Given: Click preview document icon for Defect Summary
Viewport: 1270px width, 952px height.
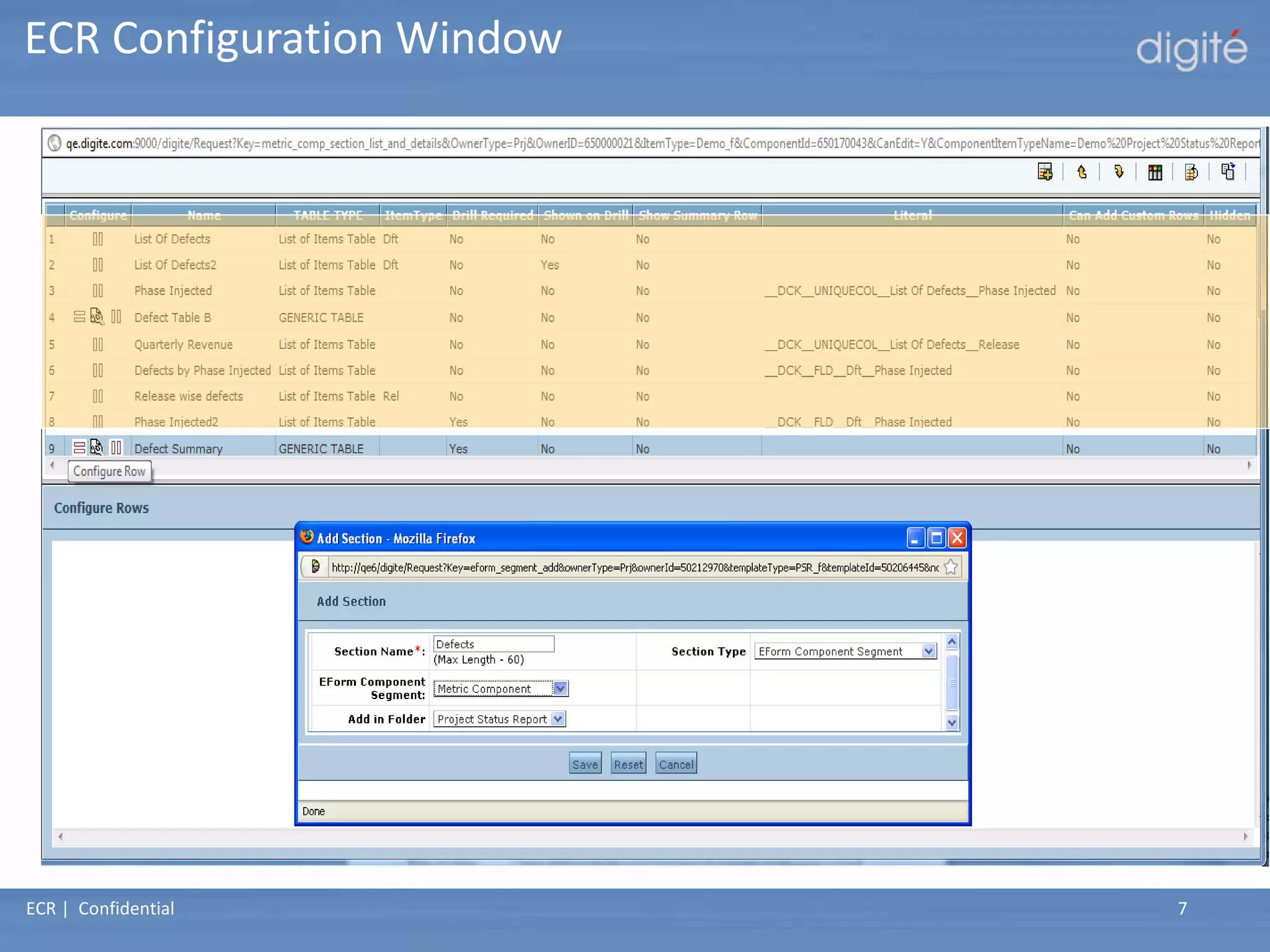Looking at the screenshot, I should pyautogui.click(x=97, y=447).
